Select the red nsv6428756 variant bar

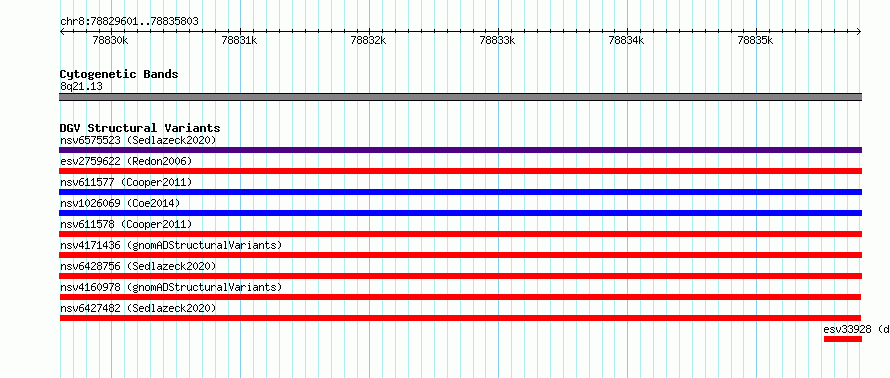[460, 276]
